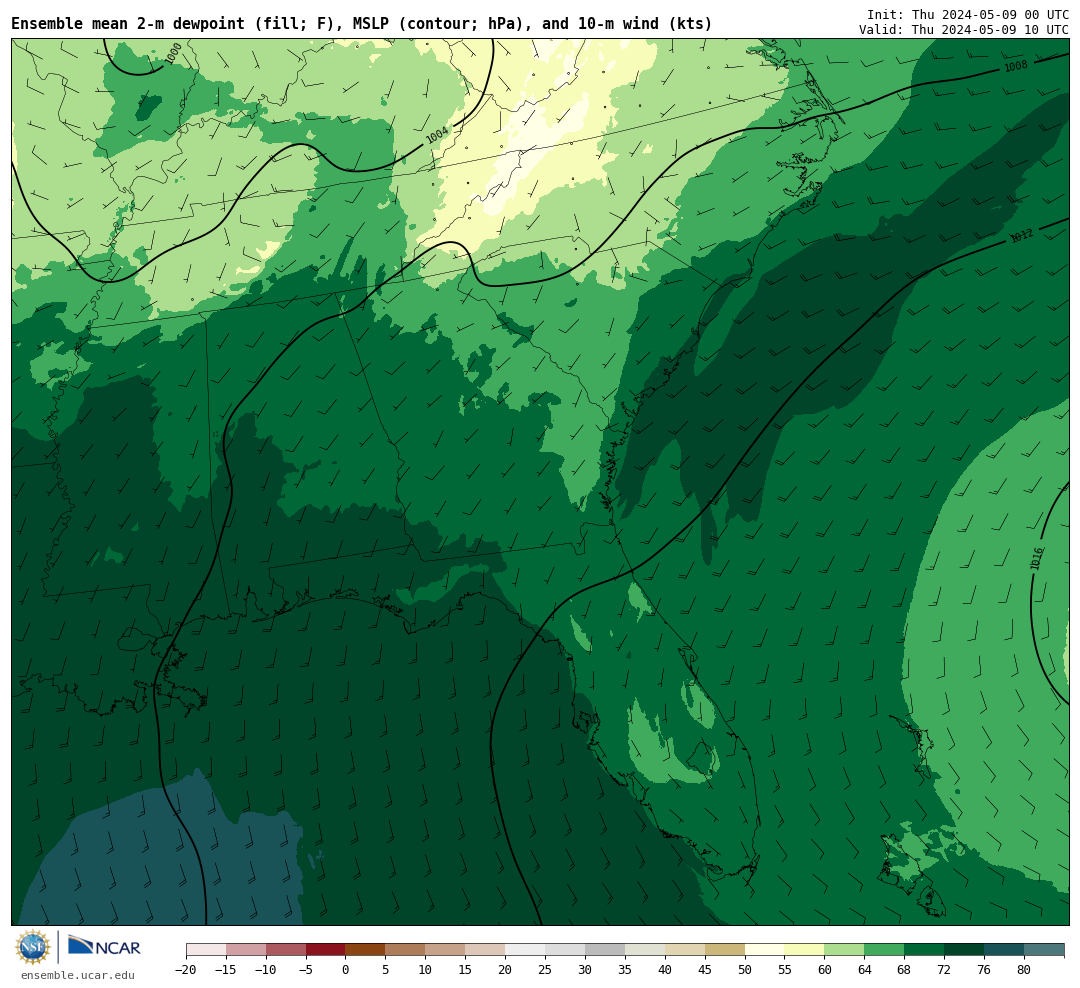Pick the gray-beige 35 to 40 swatch
This screenshot has width=1080, height=988.
point(645,950)
